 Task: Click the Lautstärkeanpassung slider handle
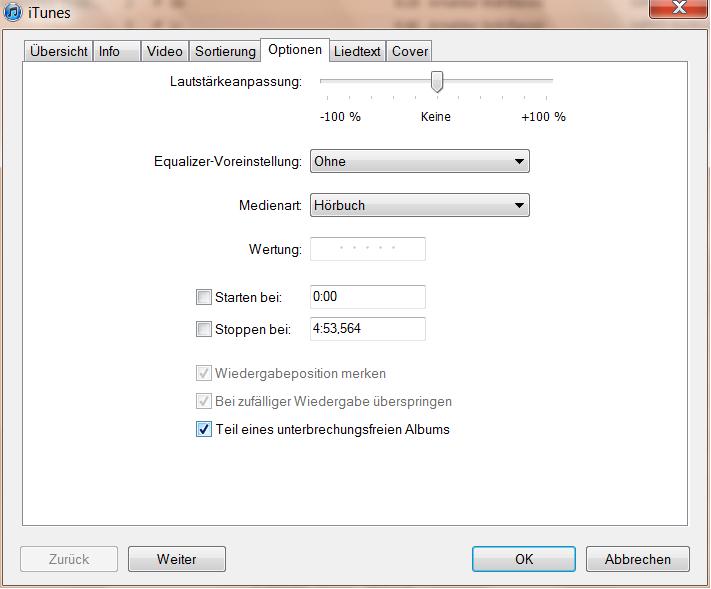437,82
